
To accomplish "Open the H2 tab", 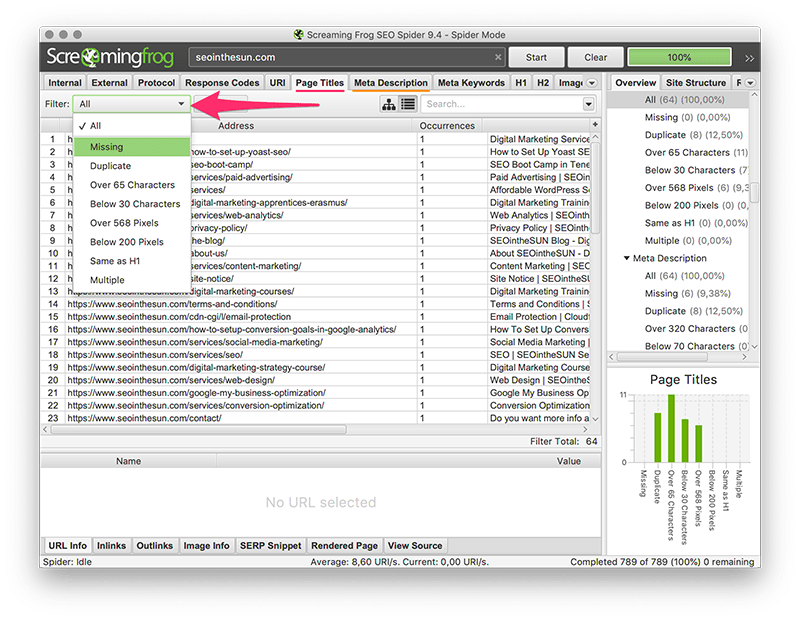I will tap(543, 83).
